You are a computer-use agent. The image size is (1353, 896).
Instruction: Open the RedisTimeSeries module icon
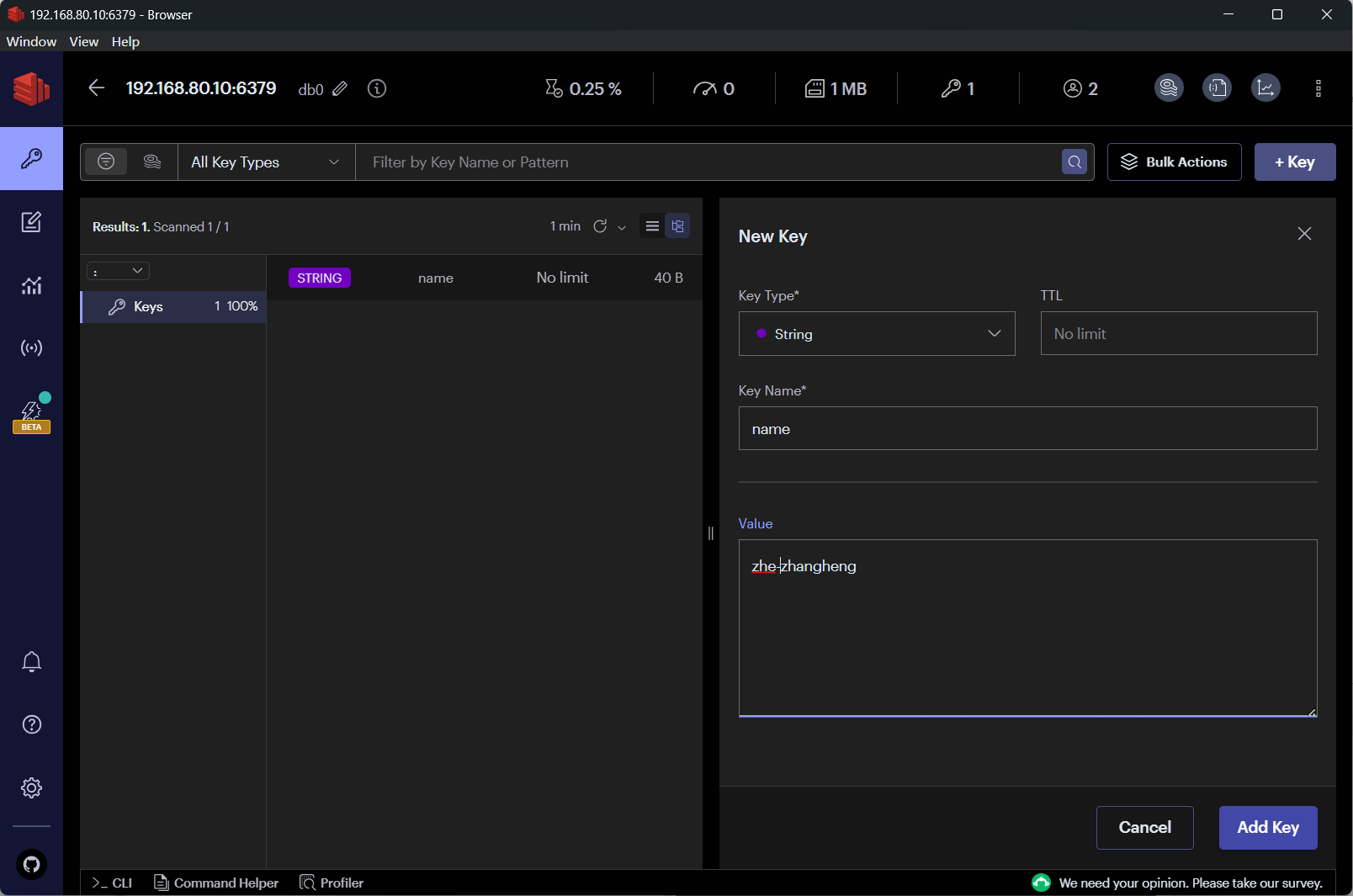tap(1265, 87)
